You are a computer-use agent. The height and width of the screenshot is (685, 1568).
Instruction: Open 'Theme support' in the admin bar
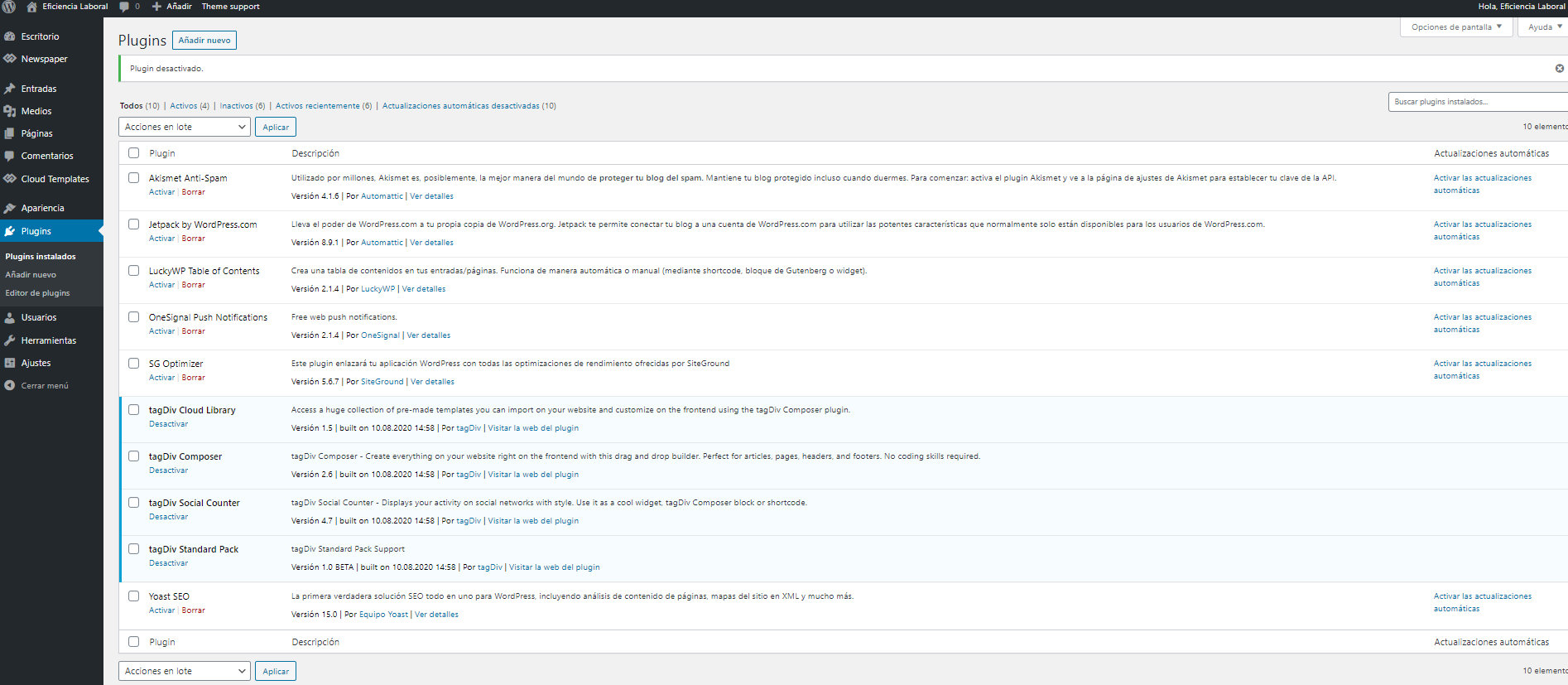[230, 7]
